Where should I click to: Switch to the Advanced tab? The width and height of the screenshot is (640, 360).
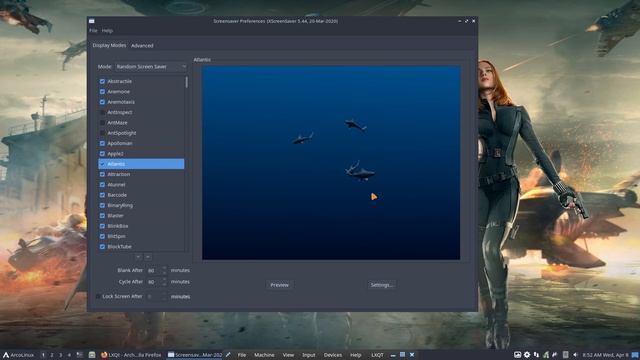click(x=142, y=46)
